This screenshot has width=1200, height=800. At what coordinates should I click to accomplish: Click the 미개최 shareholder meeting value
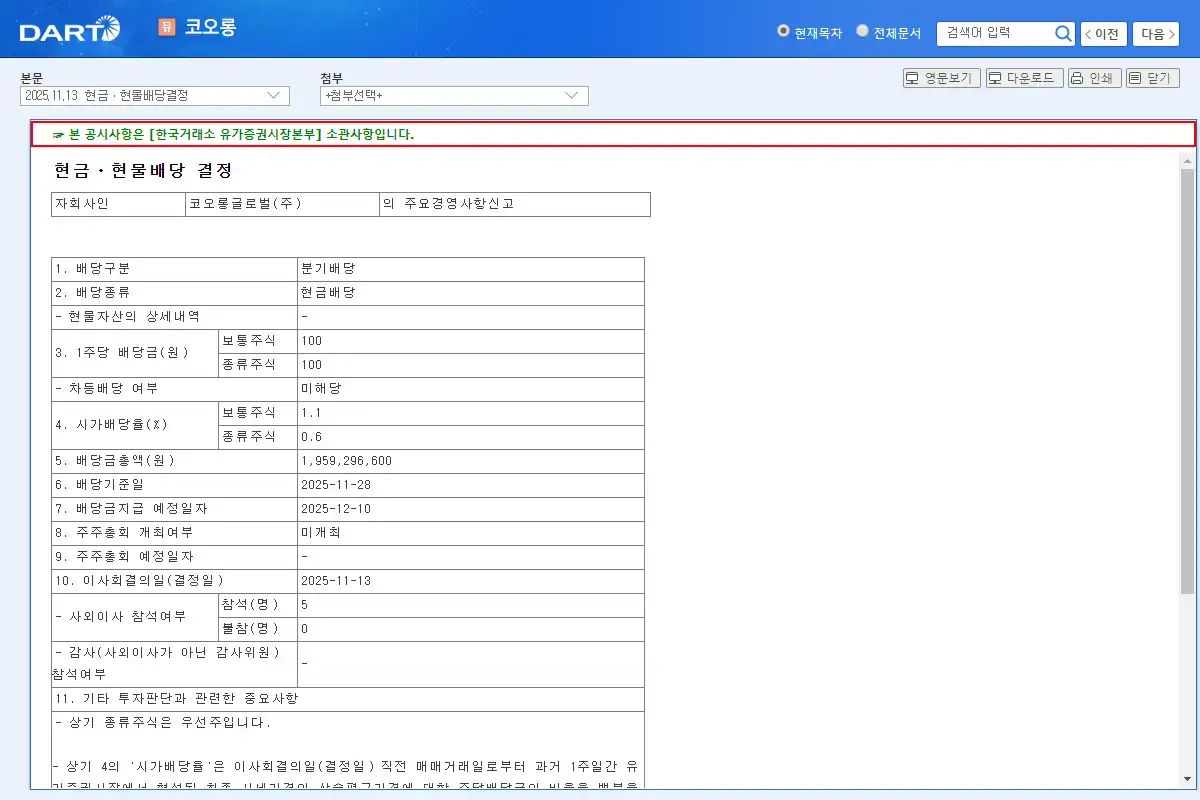pos(321,533)
